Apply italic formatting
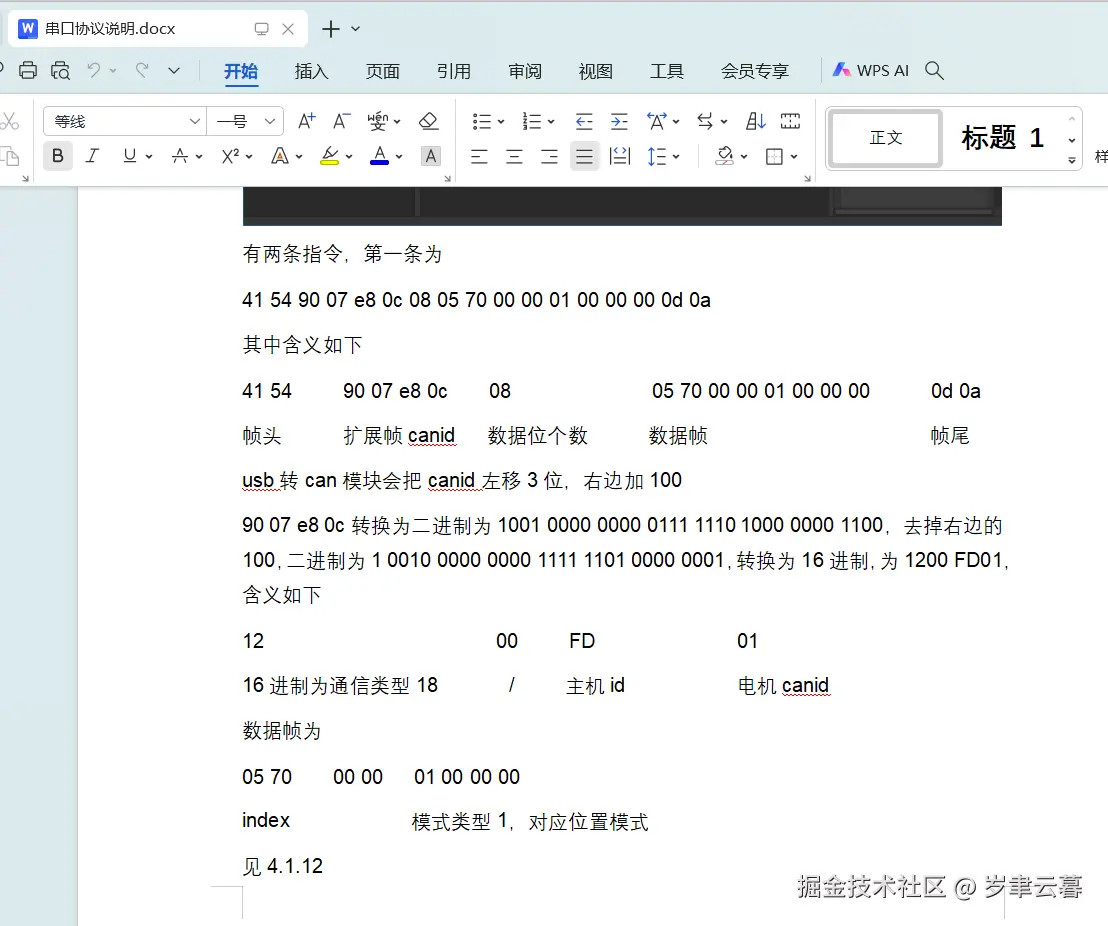Screen dimensions: 1108x926 tap(91, 156)
